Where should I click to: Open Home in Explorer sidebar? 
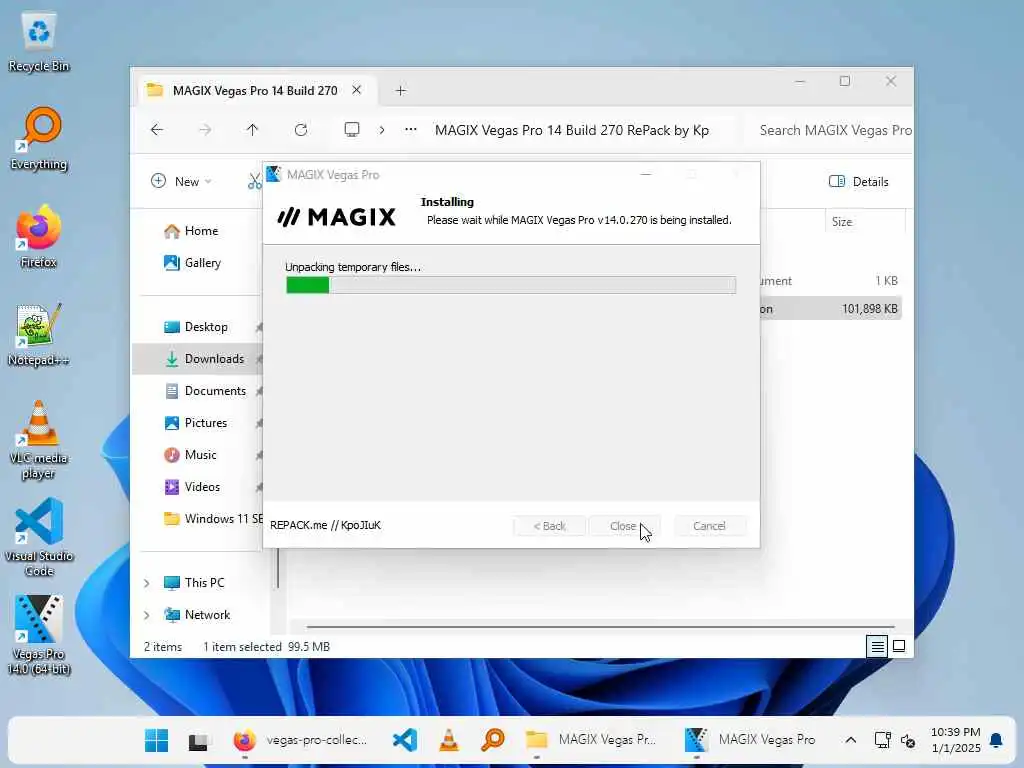201,231
